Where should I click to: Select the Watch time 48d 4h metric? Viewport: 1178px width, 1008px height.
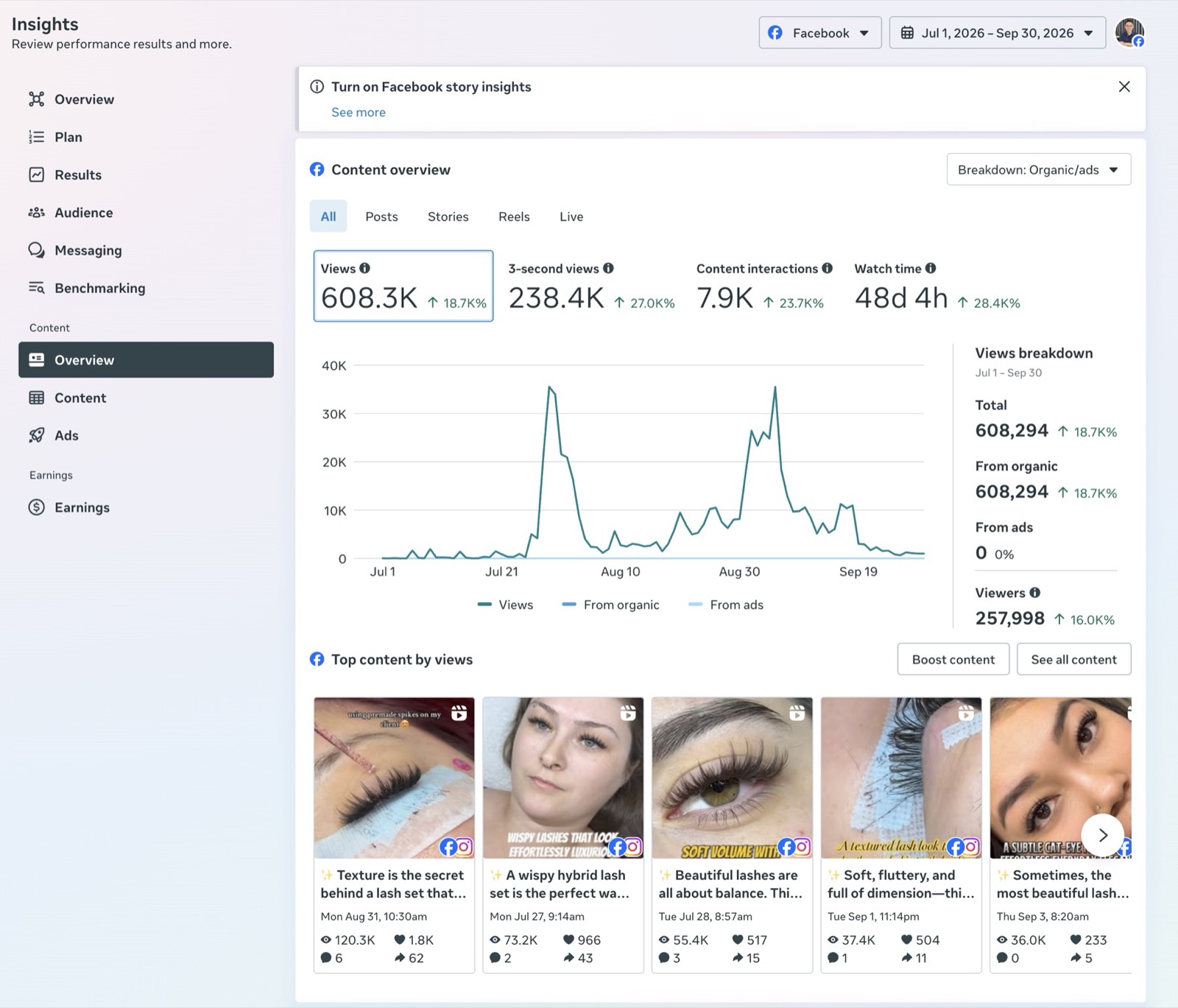pos(937,286)
